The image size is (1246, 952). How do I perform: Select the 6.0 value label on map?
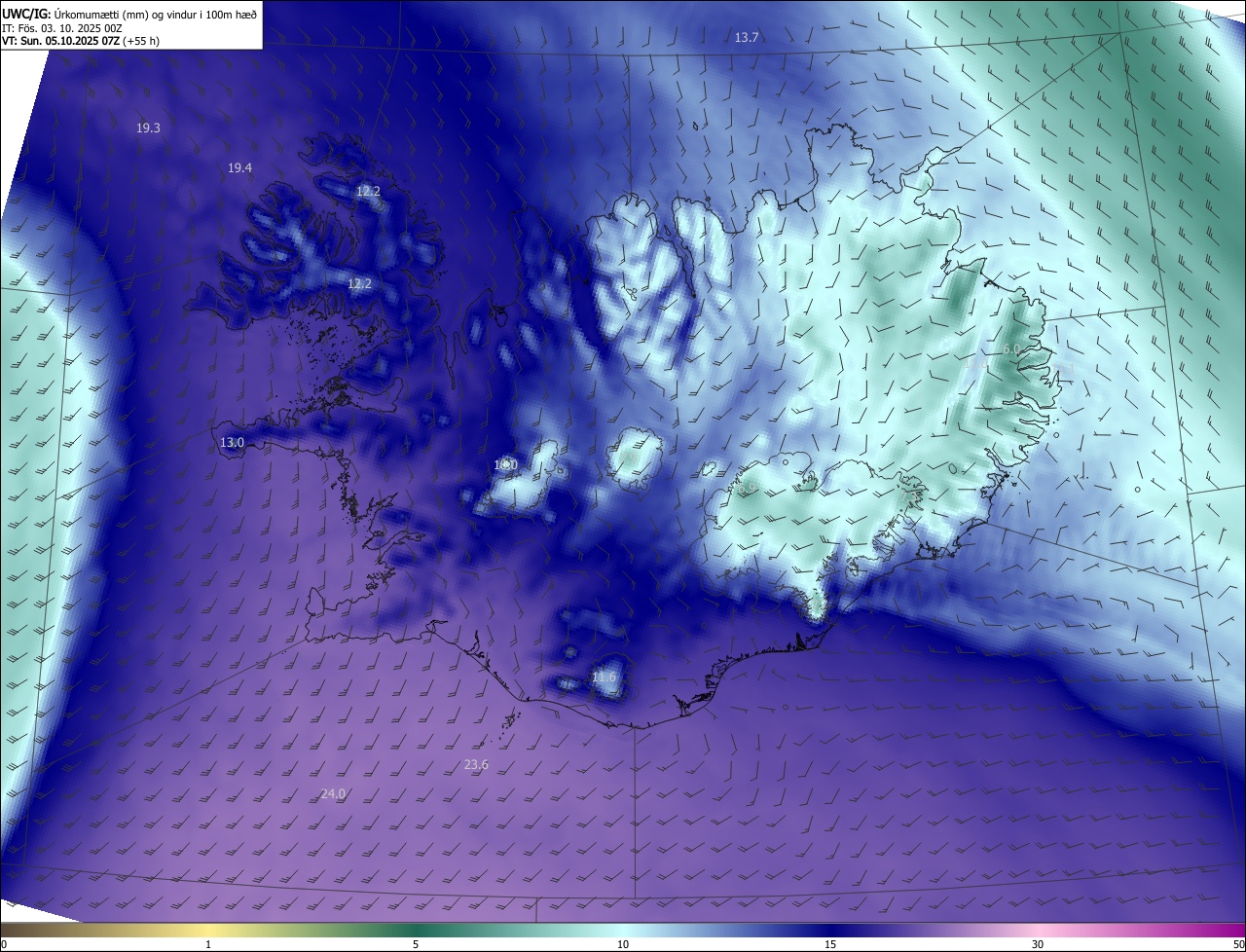tap(1010, 348)
